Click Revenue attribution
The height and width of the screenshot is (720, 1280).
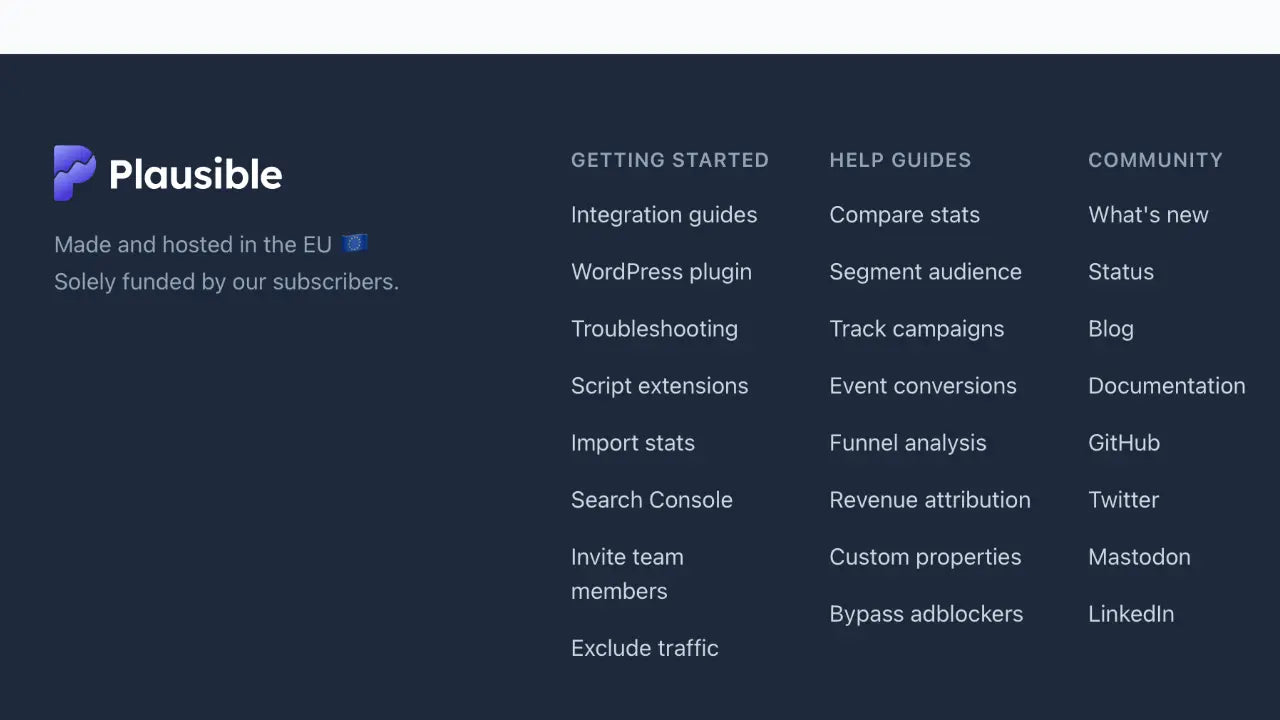(x=929, y=499)
